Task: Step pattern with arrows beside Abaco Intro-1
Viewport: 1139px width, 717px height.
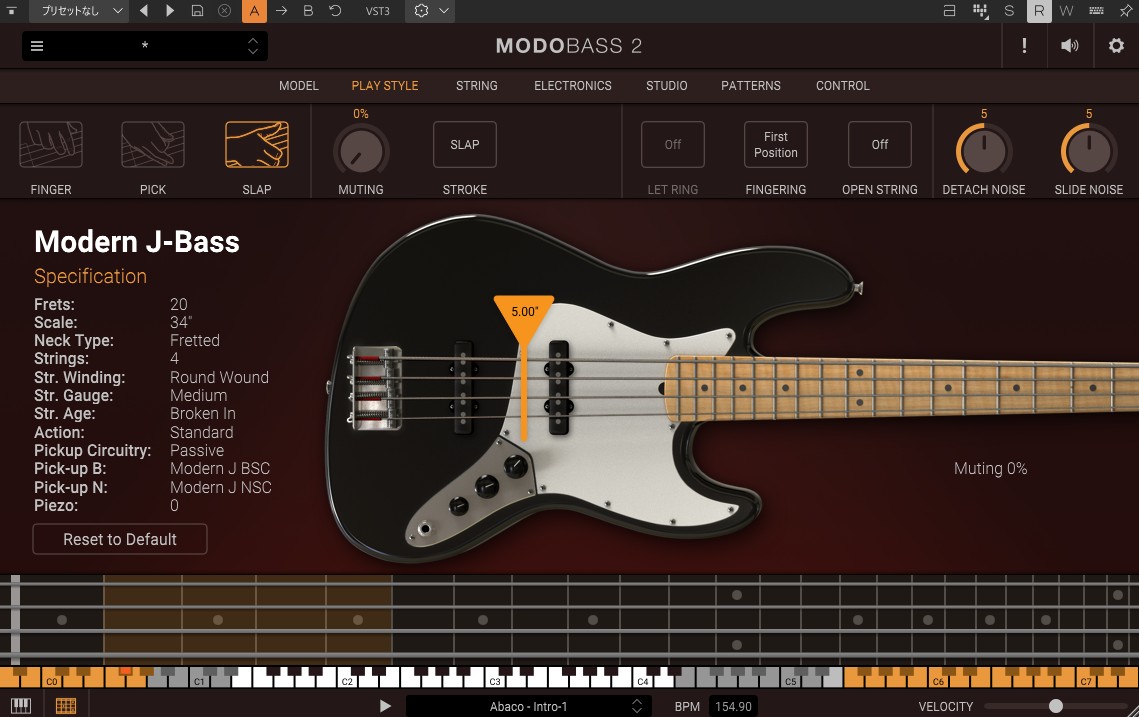Action: coord(637,706)
